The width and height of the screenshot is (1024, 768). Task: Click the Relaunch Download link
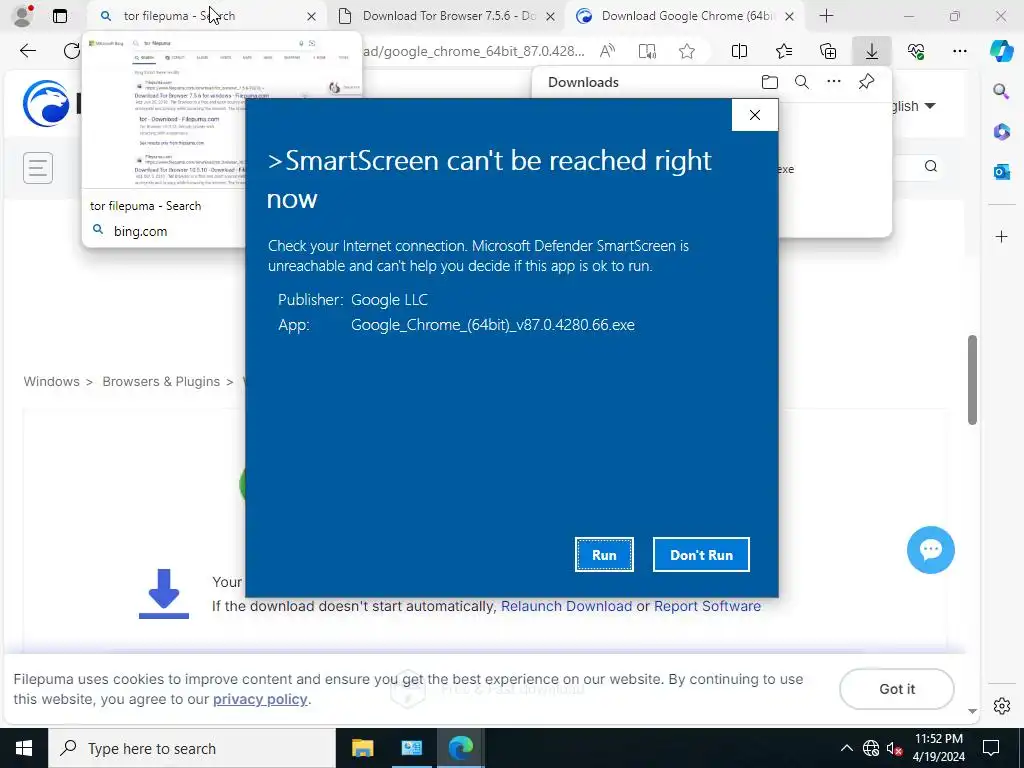point(566,606)
